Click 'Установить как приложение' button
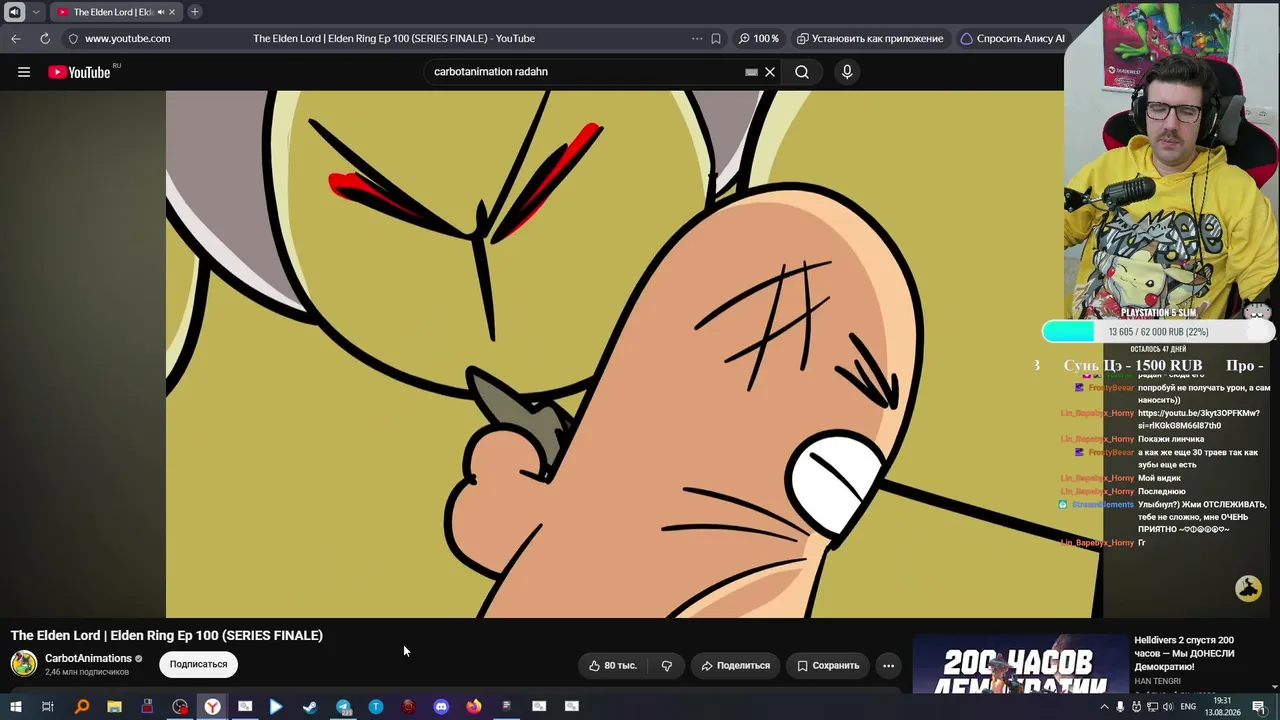The height and width of the screenshot is (720, 1280). (x=870, y=38)
